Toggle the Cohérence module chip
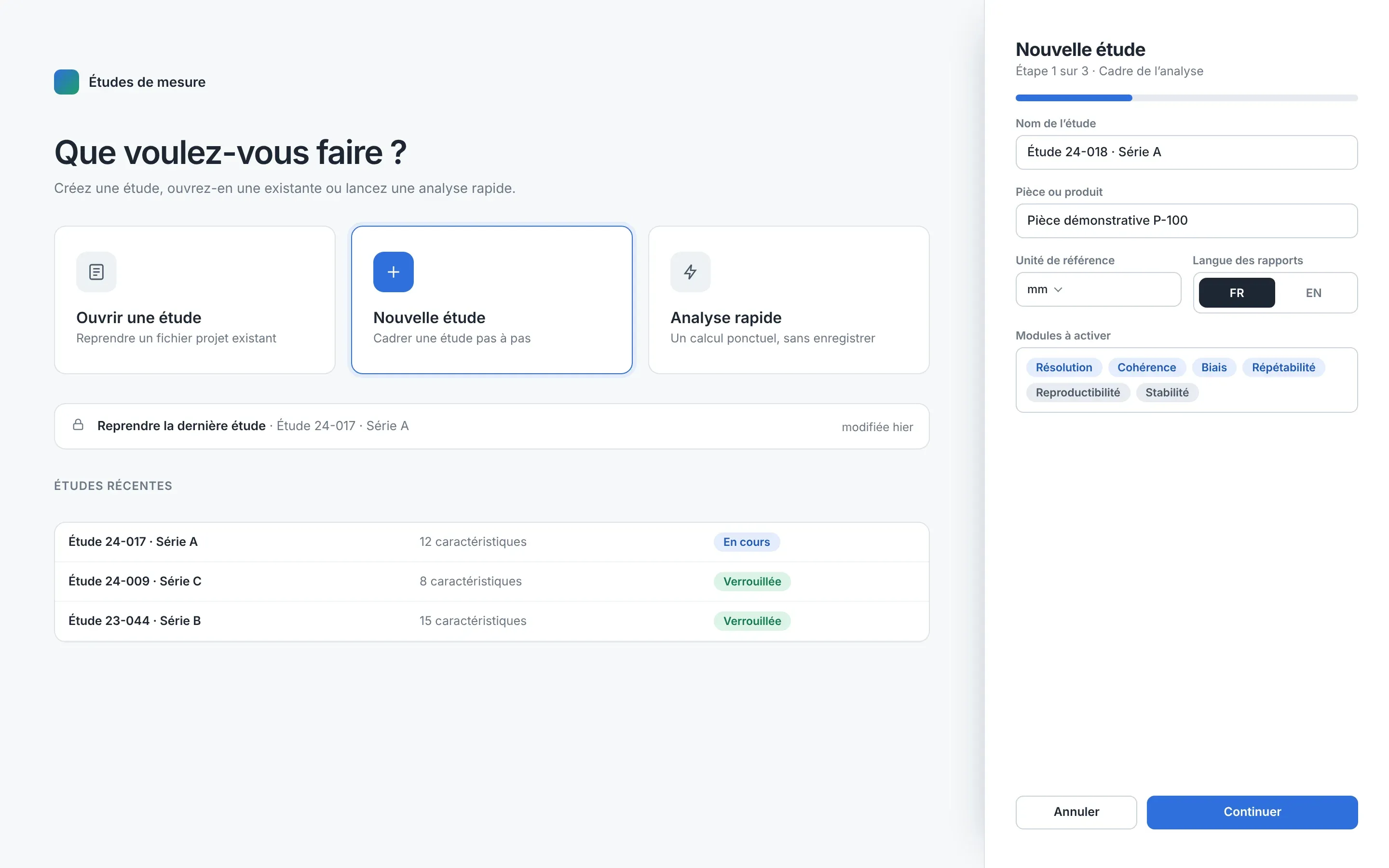 coord(1146,367)
